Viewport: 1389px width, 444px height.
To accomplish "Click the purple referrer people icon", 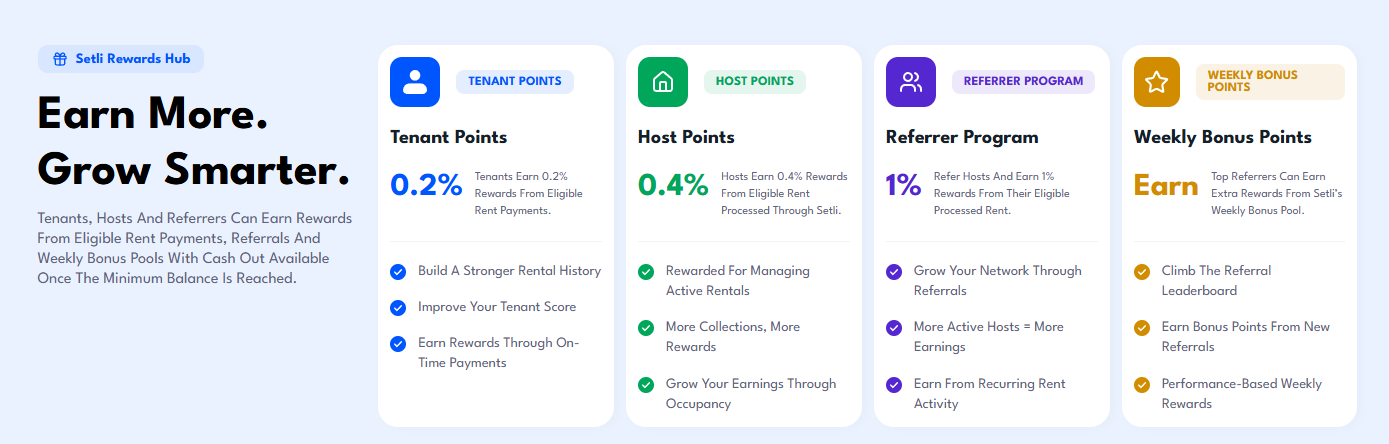I will tap(911, 82).
